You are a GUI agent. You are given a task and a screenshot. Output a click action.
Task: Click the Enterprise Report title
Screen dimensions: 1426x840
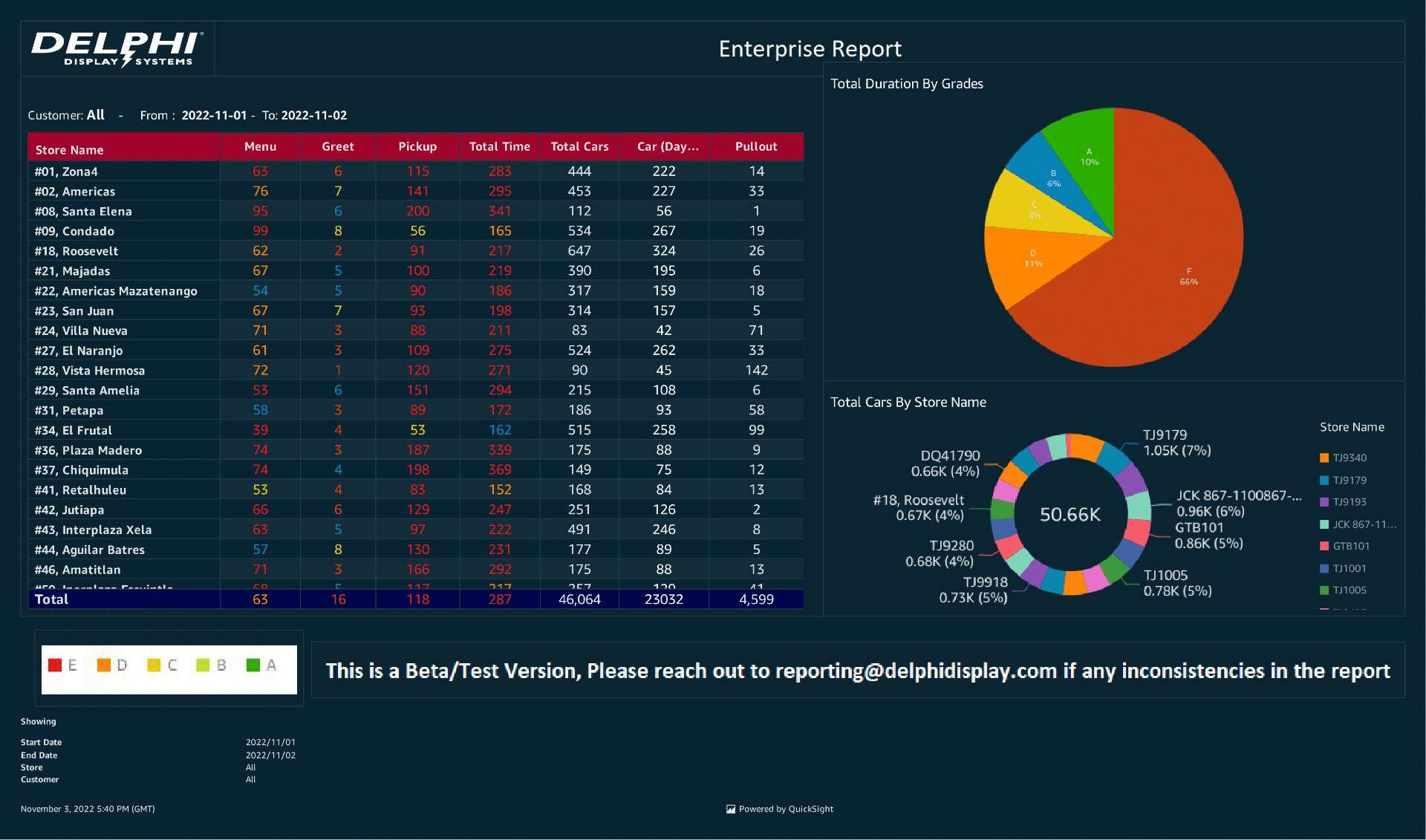point(810,49)
